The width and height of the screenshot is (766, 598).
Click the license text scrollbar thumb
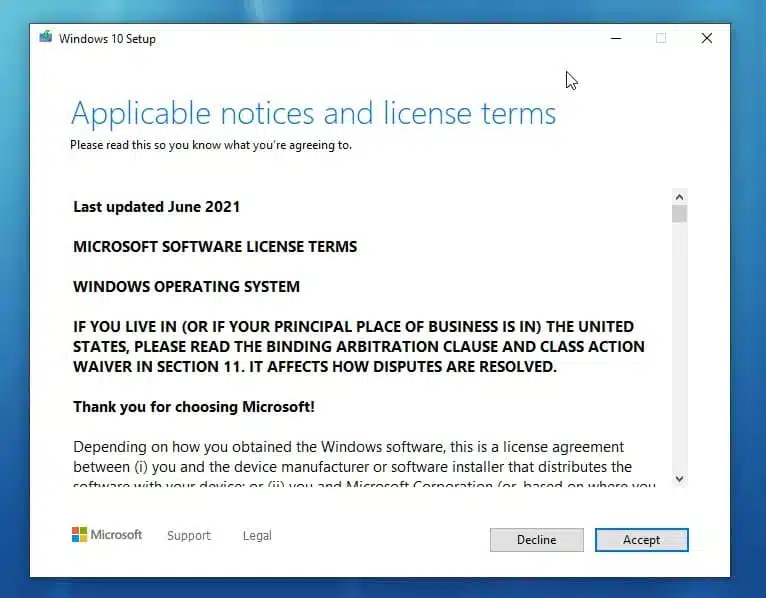pos(679,214)
